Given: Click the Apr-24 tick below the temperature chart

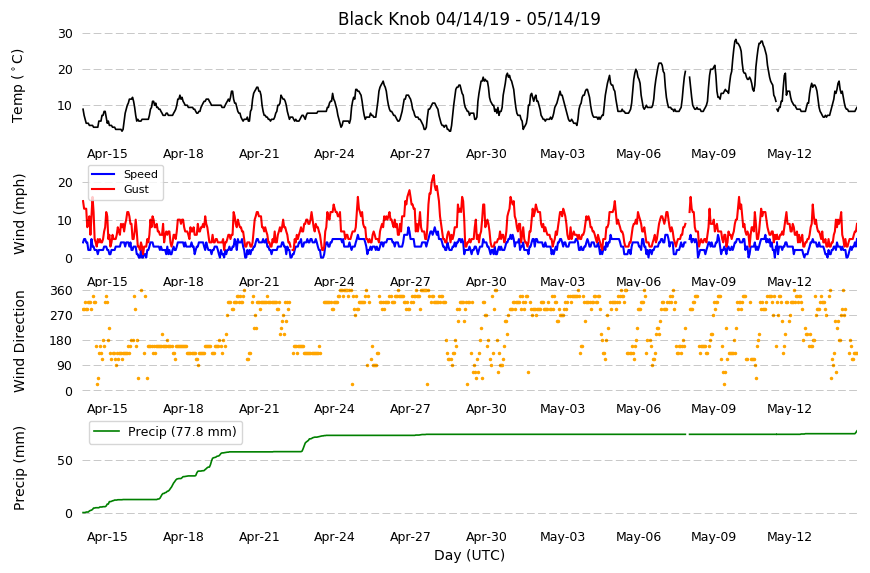Looking at the screenshot, I should click(334, 154).
